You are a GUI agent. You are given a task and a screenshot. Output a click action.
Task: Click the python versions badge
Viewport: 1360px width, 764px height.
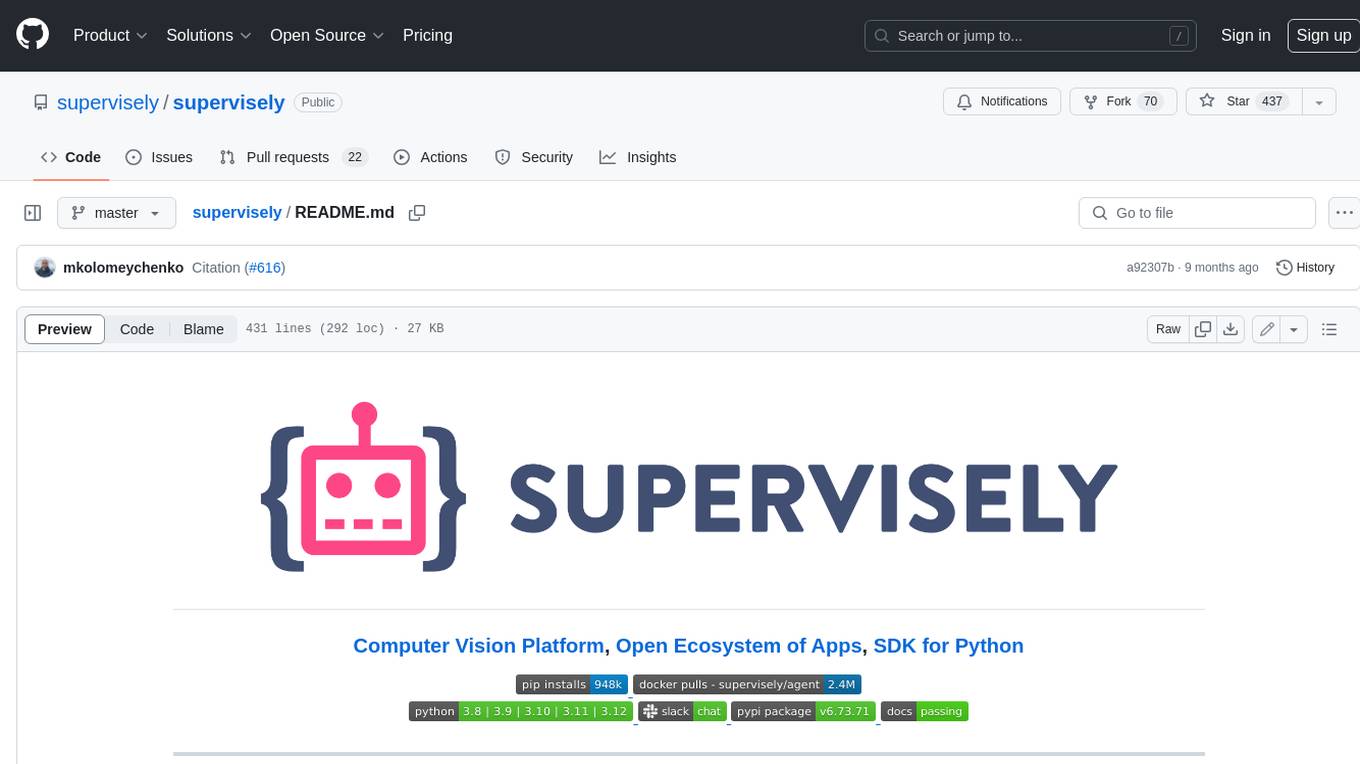click(x=521, y=711)
